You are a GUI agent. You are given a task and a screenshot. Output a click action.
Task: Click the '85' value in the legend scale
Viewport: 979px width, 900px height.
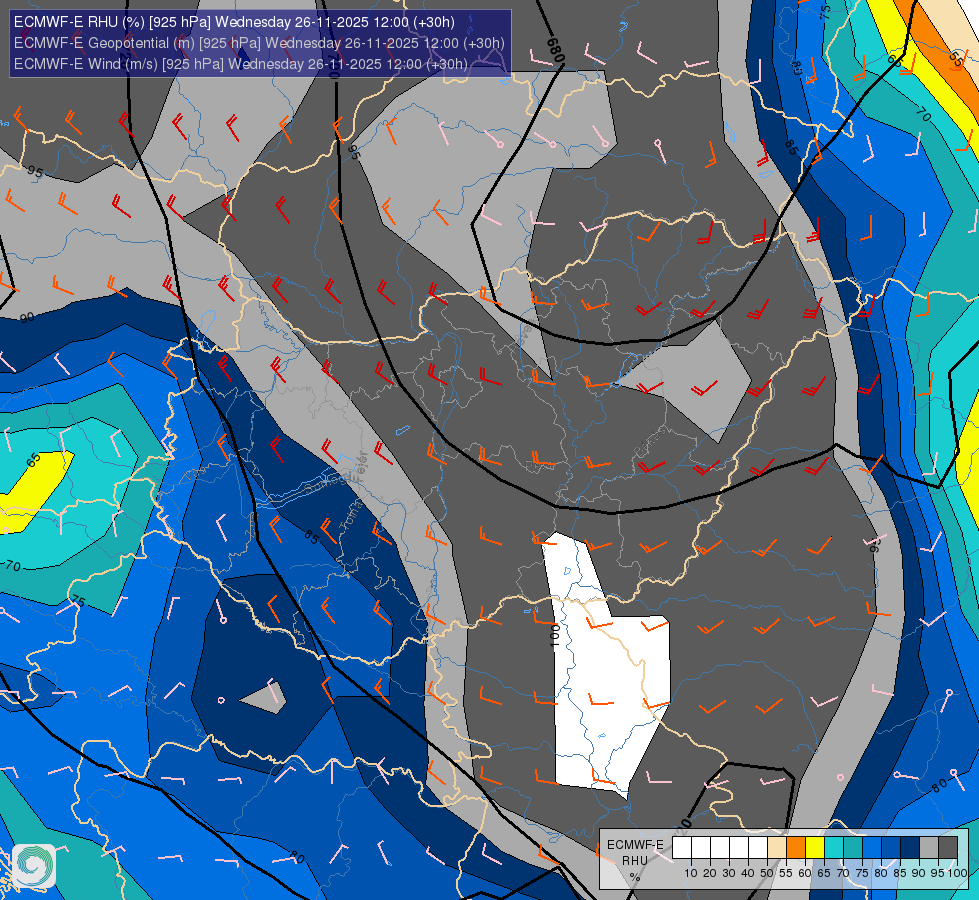coord(900,873)
